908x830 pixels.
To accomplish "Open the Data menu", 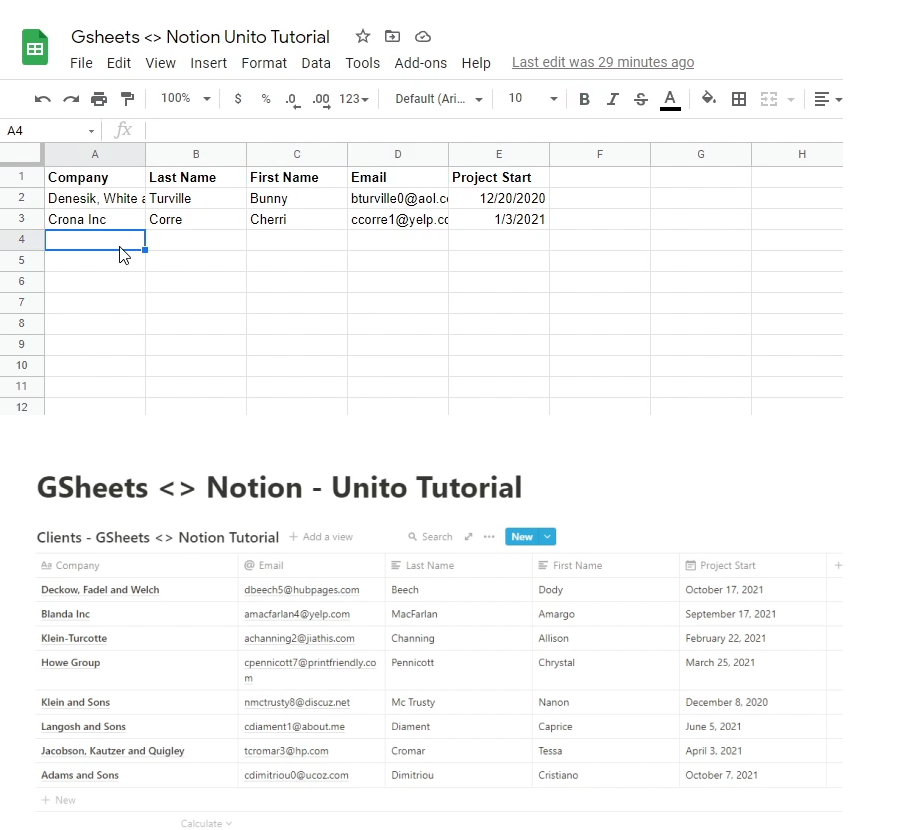I will [316, 63].
